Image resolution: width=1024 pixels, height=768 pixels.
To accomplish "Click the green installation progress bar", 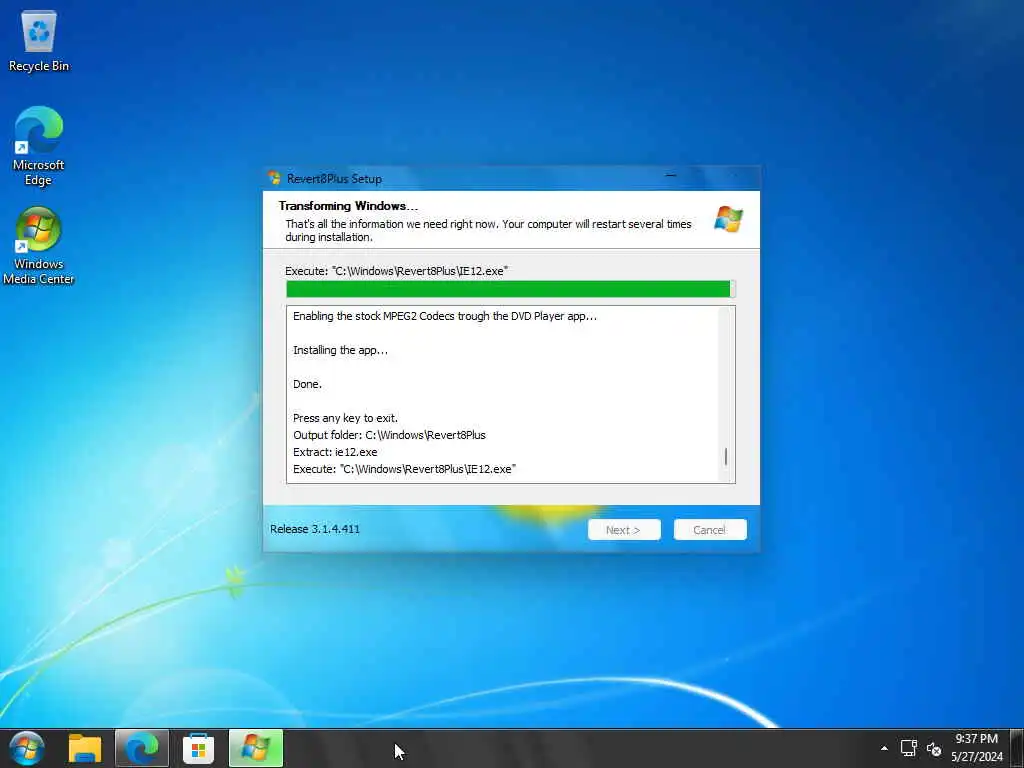I will point(510,289).
